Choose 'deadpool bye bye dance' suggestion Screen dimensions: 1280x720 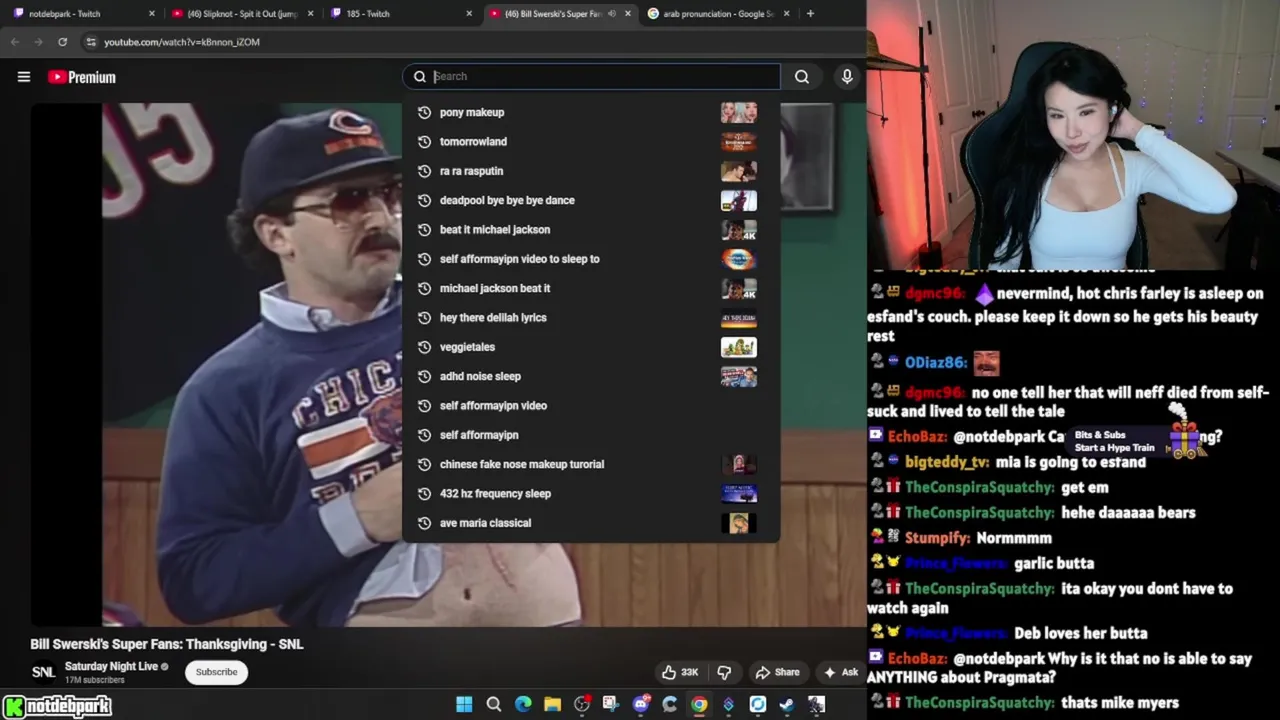590,200
